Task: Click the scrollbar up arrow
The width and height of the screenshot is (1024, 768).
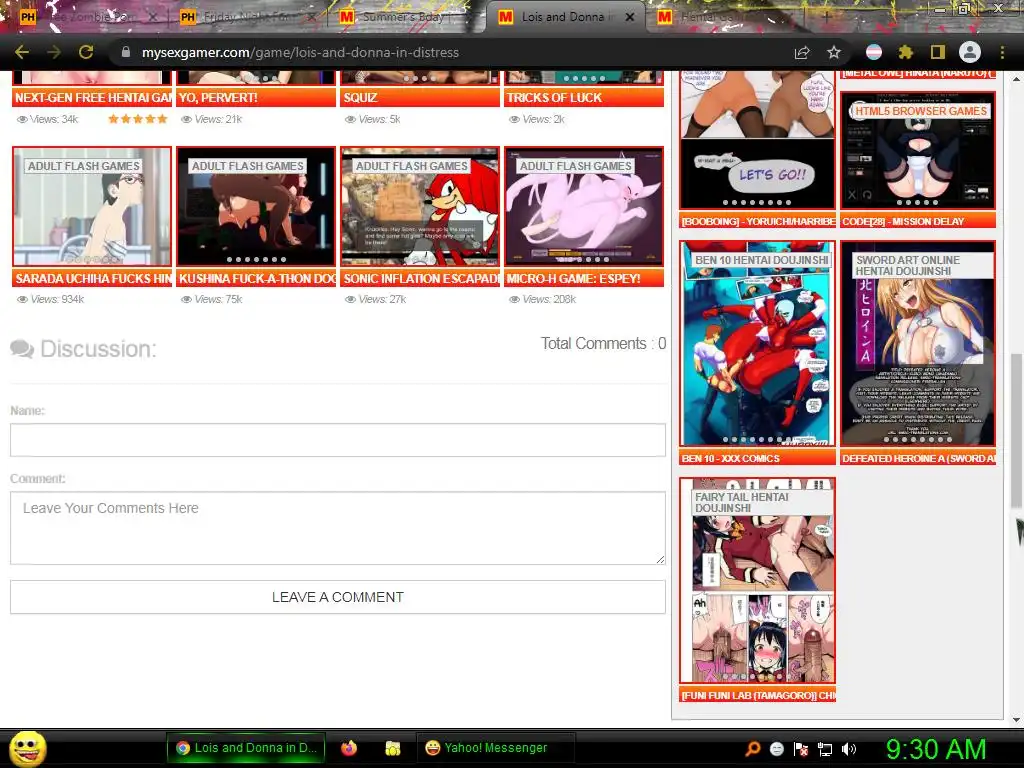Action: 1016,77
